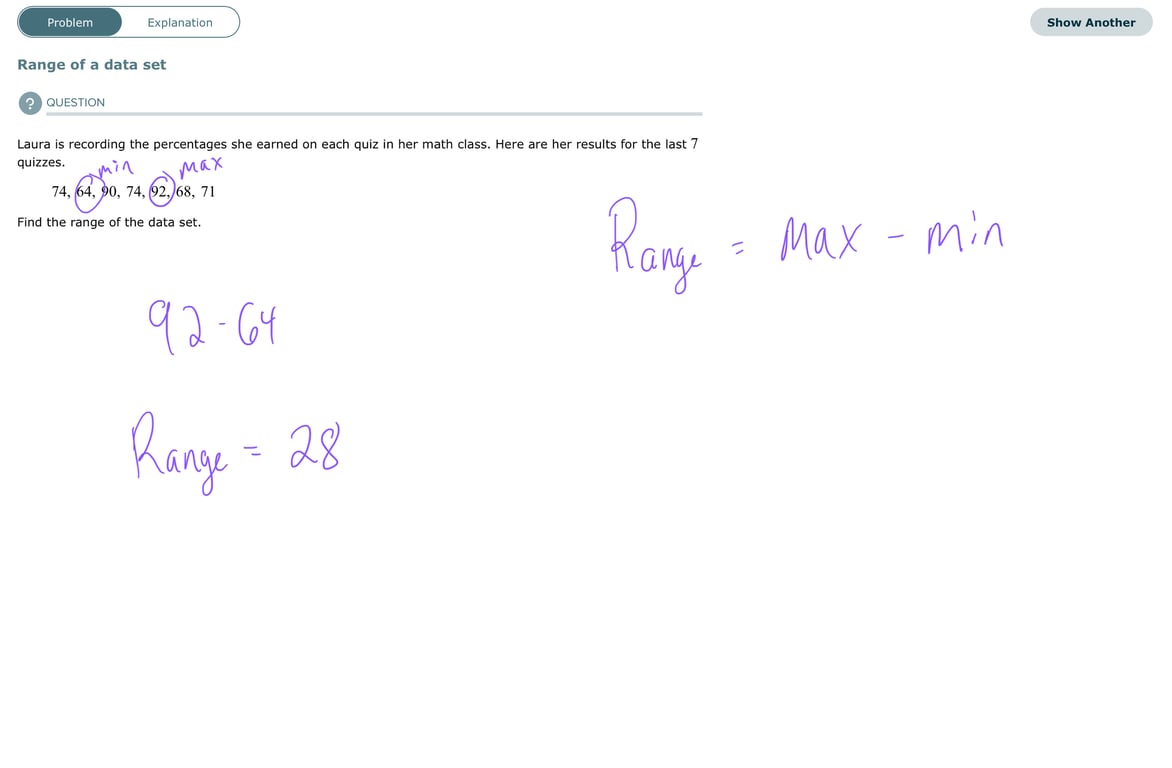Click the number 68 in the data list

pos(185,191)
